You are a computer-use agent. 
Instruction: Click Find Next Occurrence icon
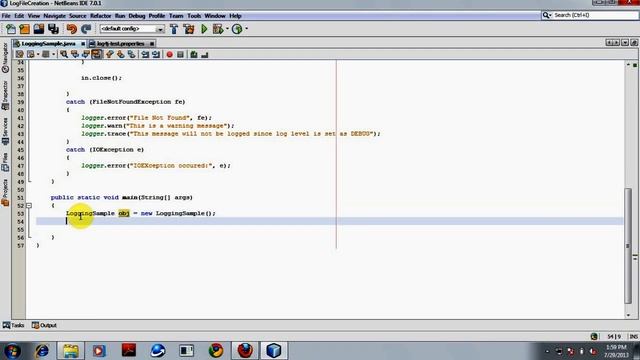click(86, 54)
